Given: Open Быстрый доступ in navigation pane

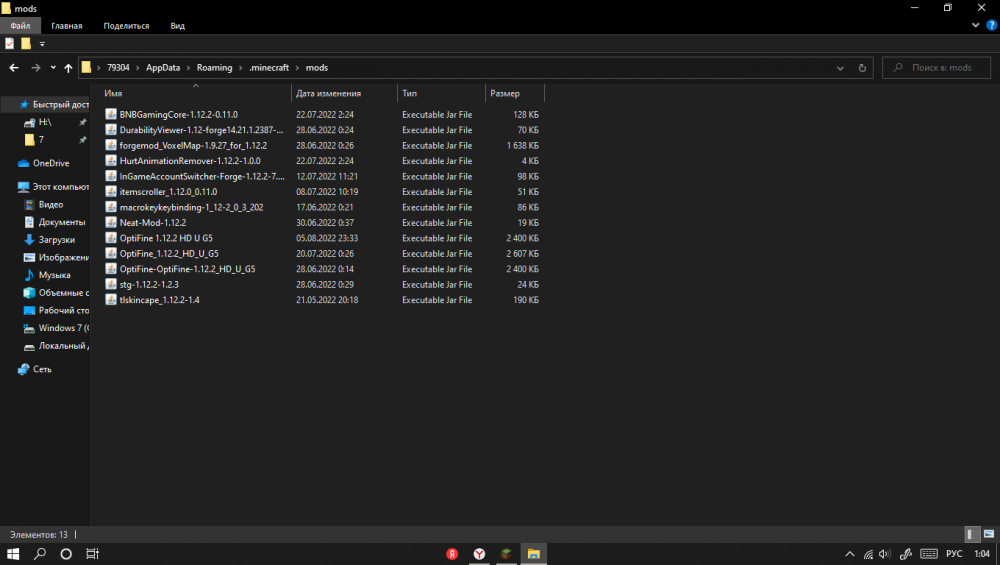Looking at the screenshot, I should tap(54, 104).
